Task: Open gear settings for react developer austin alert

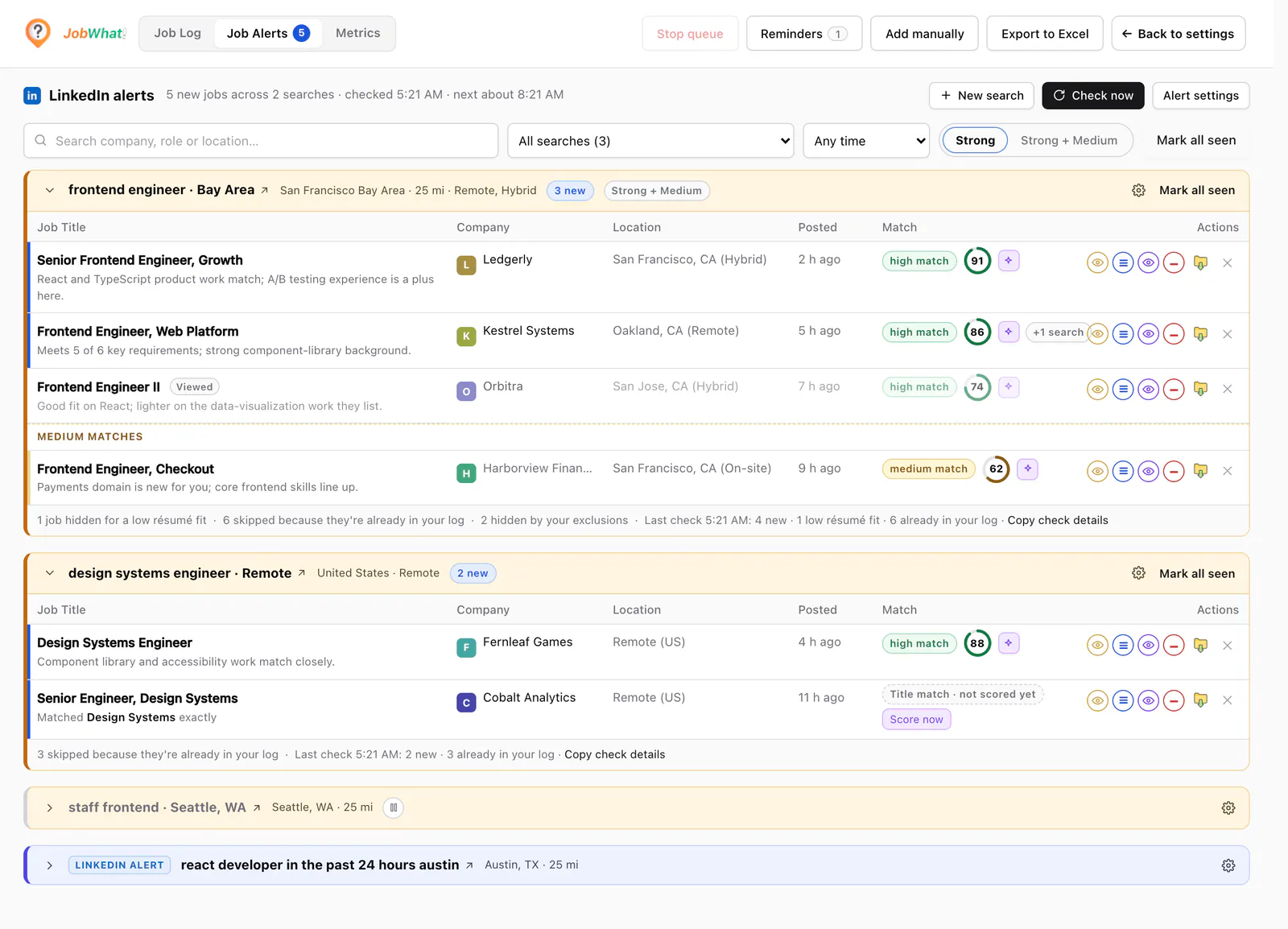Action: point(1228,866)
